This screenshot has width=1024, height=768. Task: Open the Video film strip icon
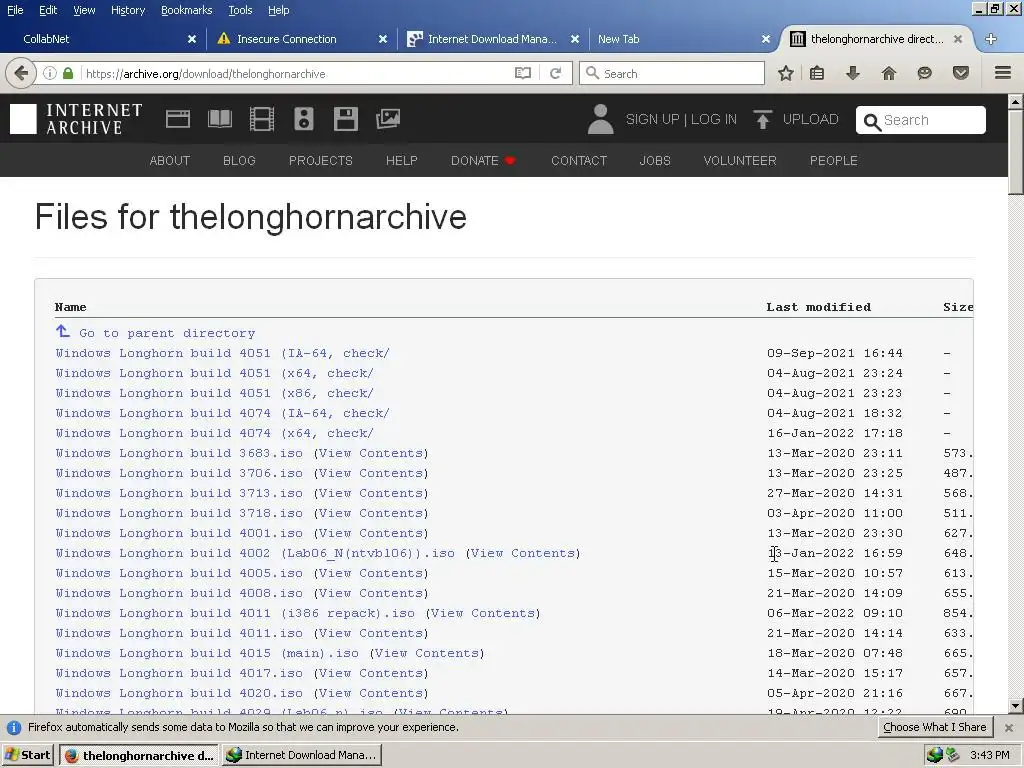coord(262,119)
